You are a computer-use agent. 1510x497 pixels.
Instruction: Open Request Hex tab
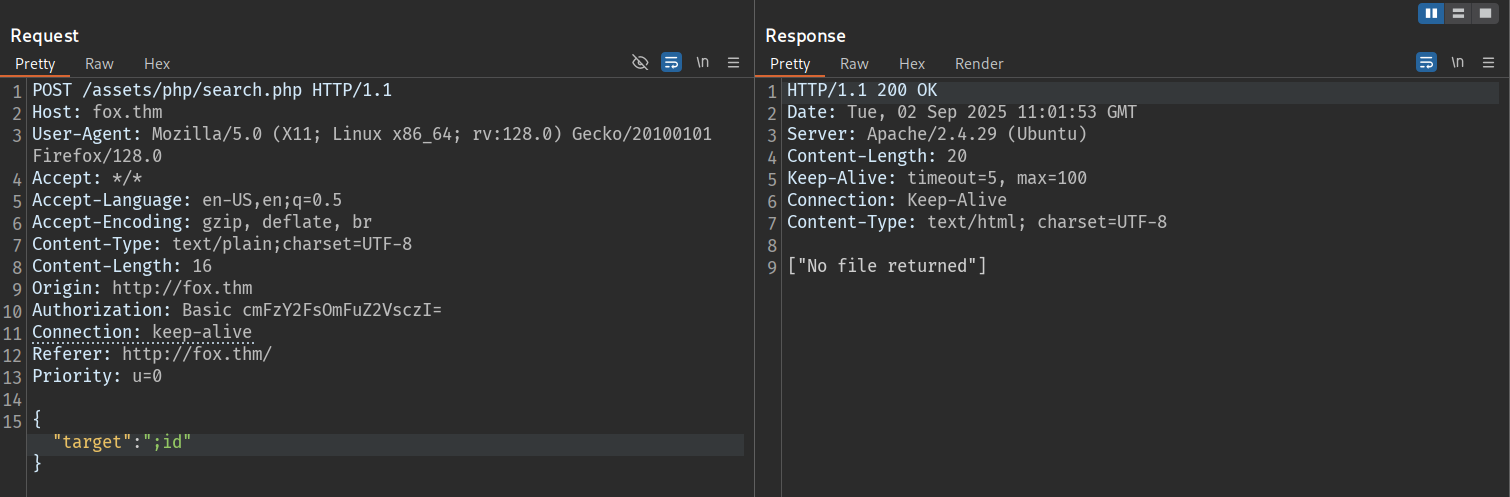coord(157,64)
